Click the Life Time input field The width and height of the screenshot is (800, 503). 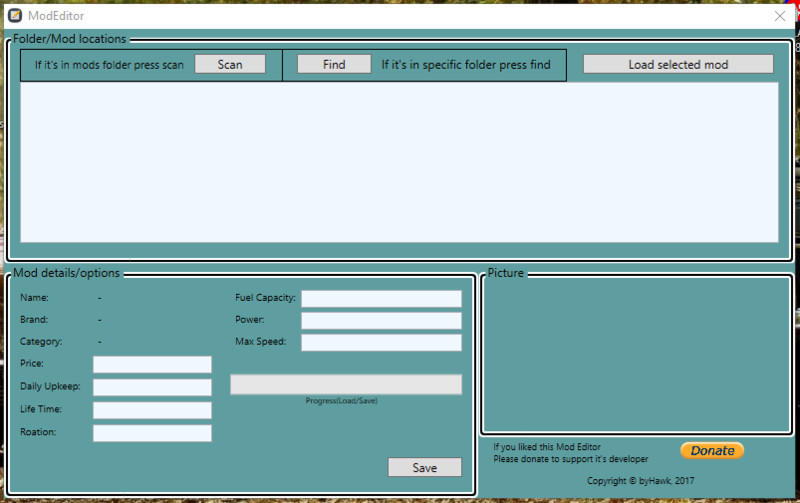click(152, 410)
